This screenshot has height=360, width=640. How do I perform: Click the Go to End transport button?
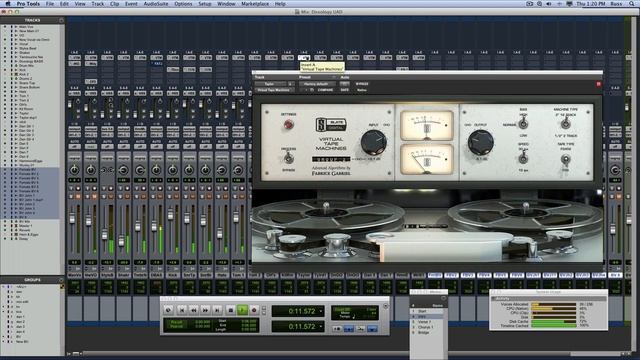[x=217, y=311]
